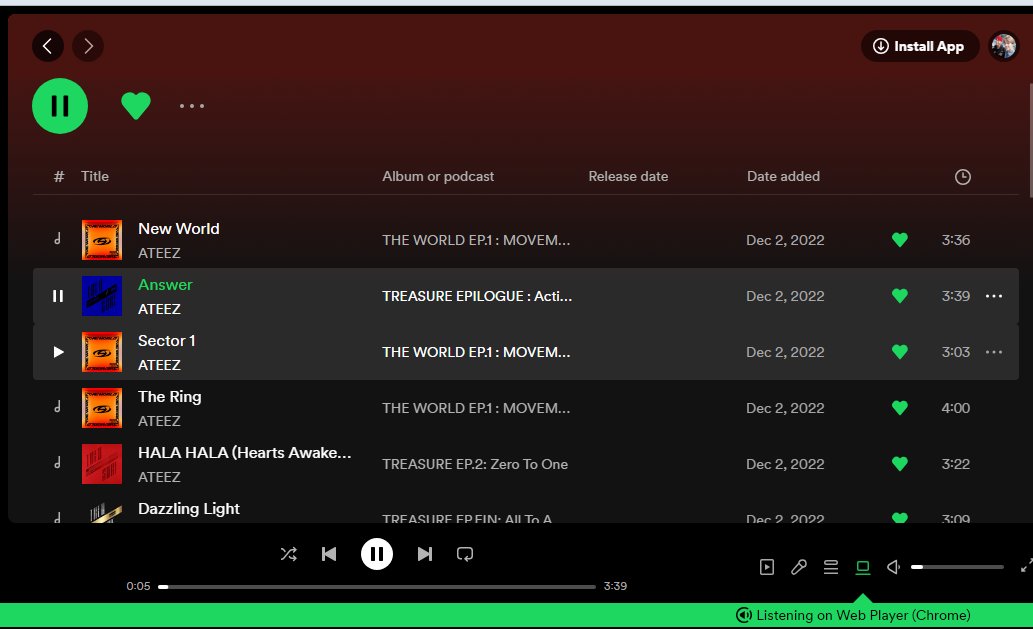Open Now Playing view icon
The height and width of the screenshot is (629, 1033).
767,567
